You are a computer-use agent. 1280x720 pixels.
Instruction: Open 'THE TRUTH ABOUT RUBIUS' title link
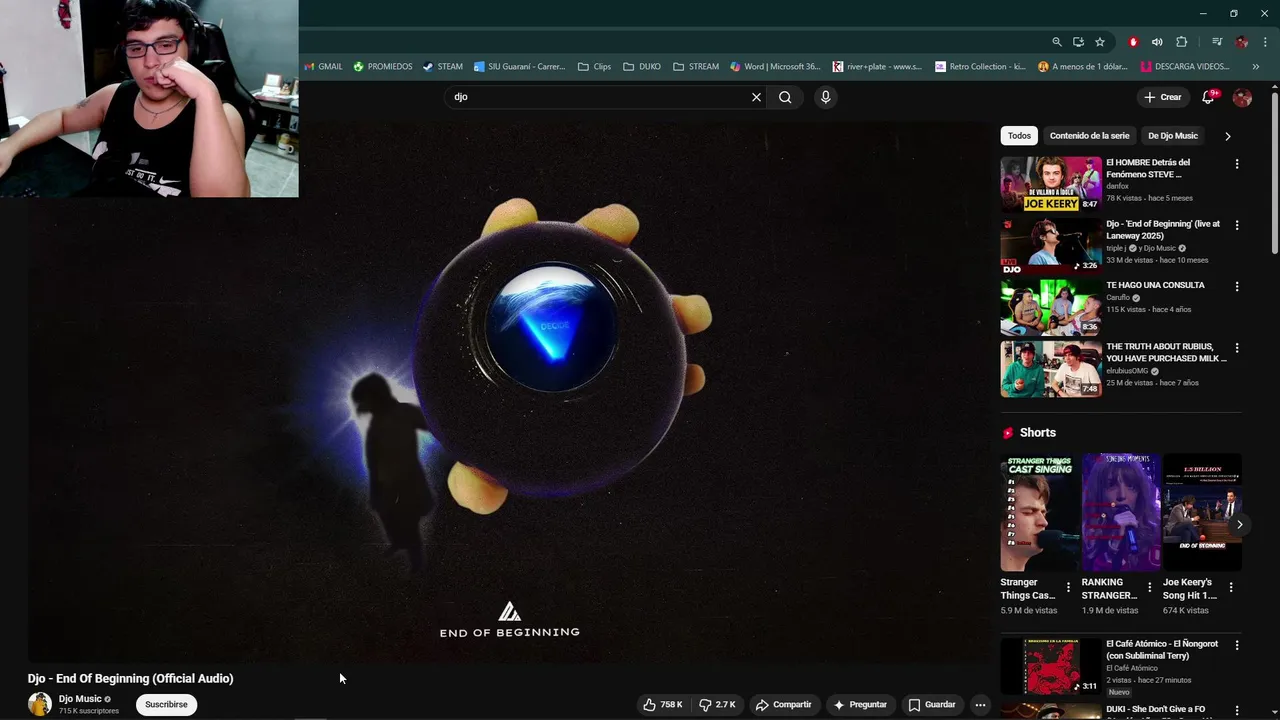point(1165,352)
